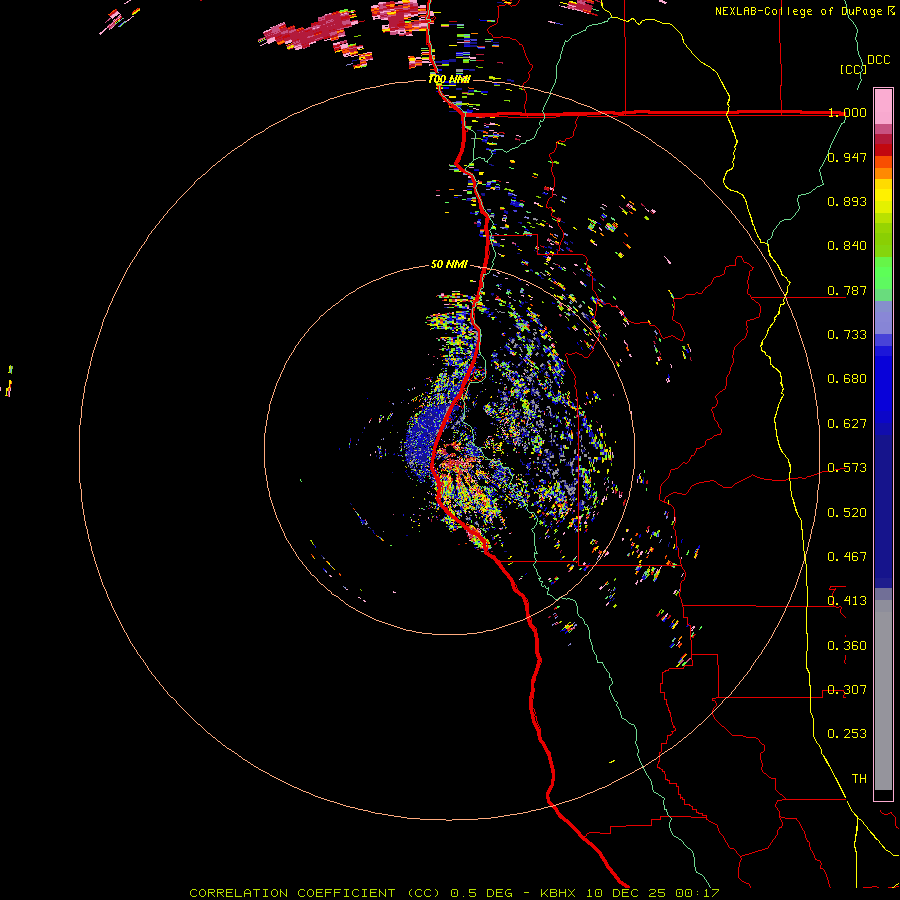
Task: Click the DCC label above the color scale
Action: [x=879, y=60]
